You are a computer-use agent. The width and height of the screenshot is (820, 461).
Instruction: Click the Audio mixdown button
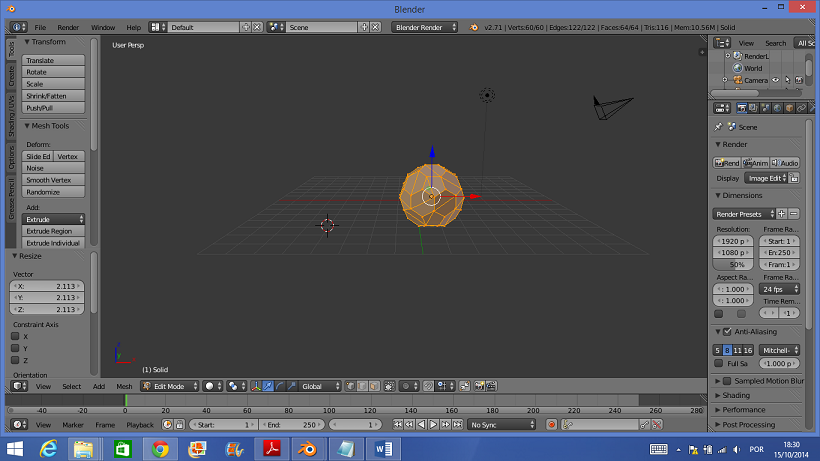coord(785,163)
